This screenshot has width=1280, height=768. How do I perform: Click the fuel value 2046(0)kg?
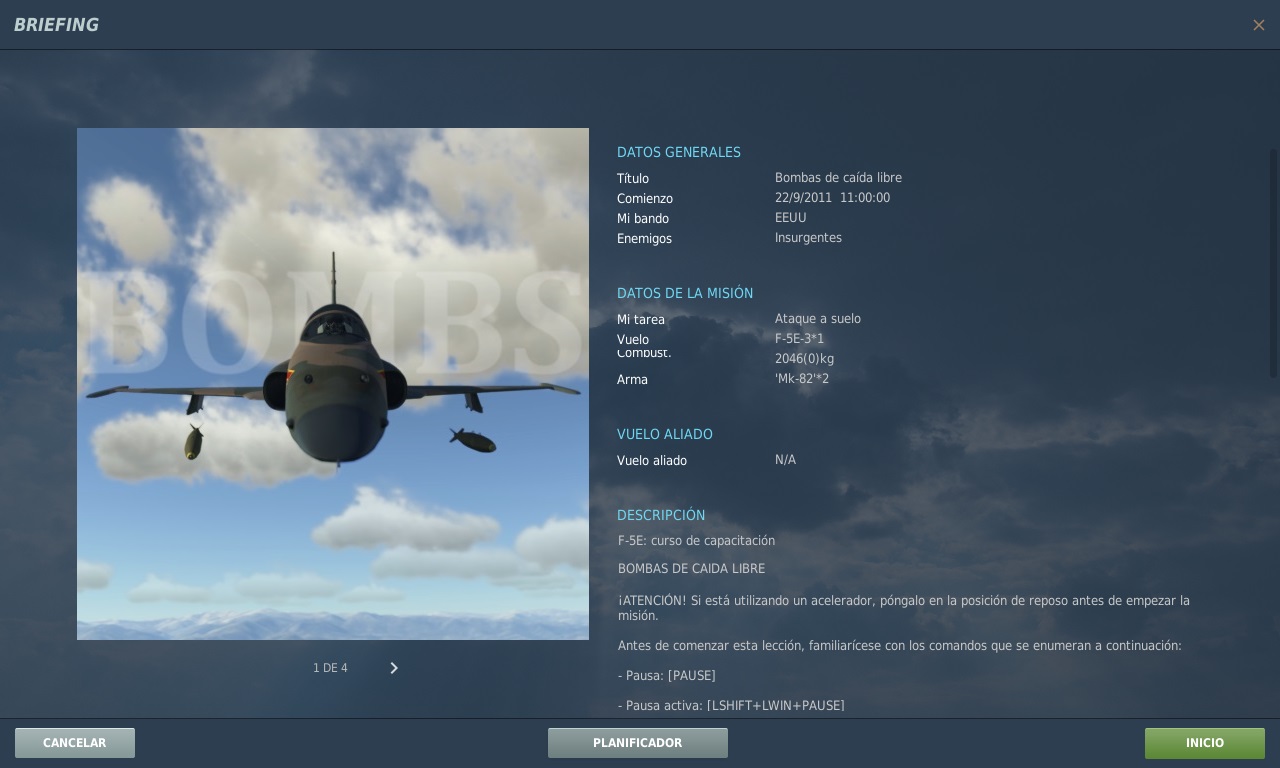[x=804, y=359]
